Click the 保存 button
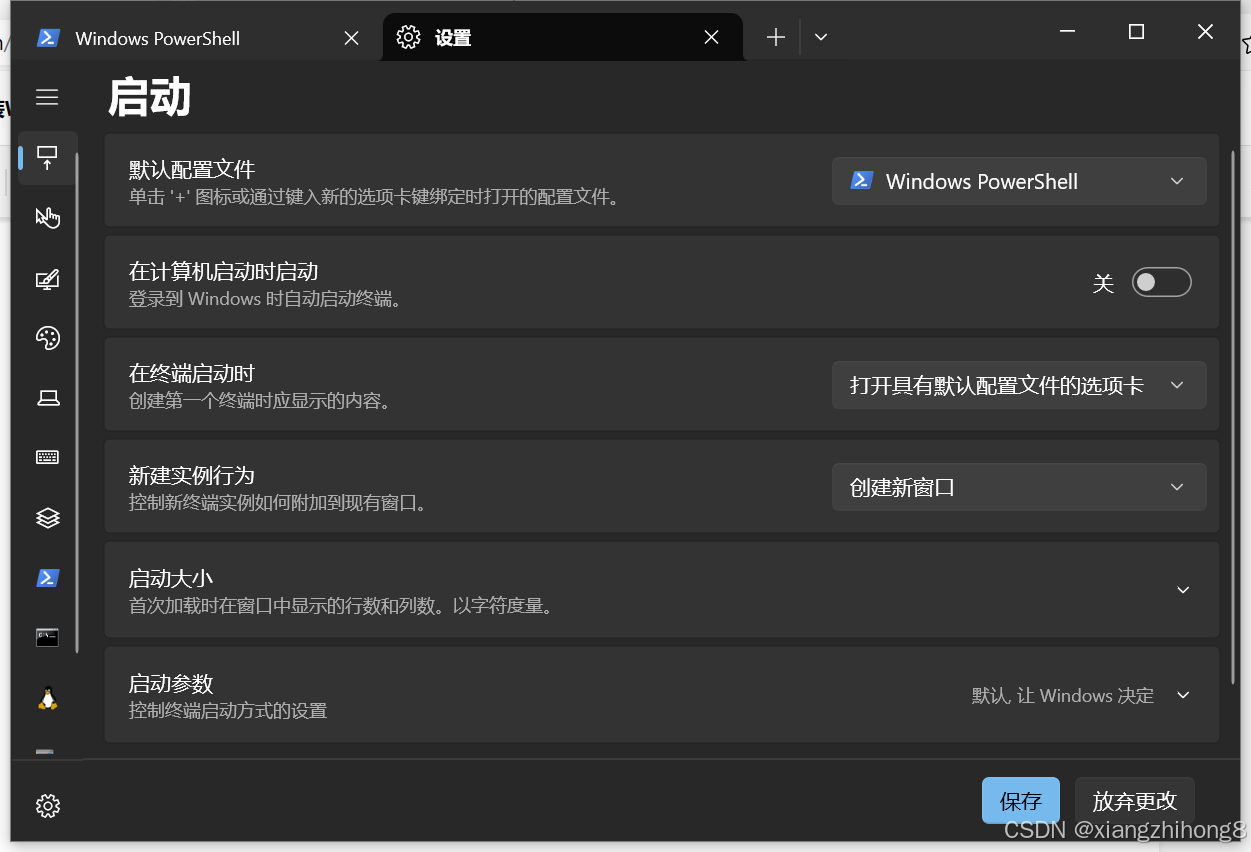Screen dimensions: 1251x852 (x=1021, y=801)
